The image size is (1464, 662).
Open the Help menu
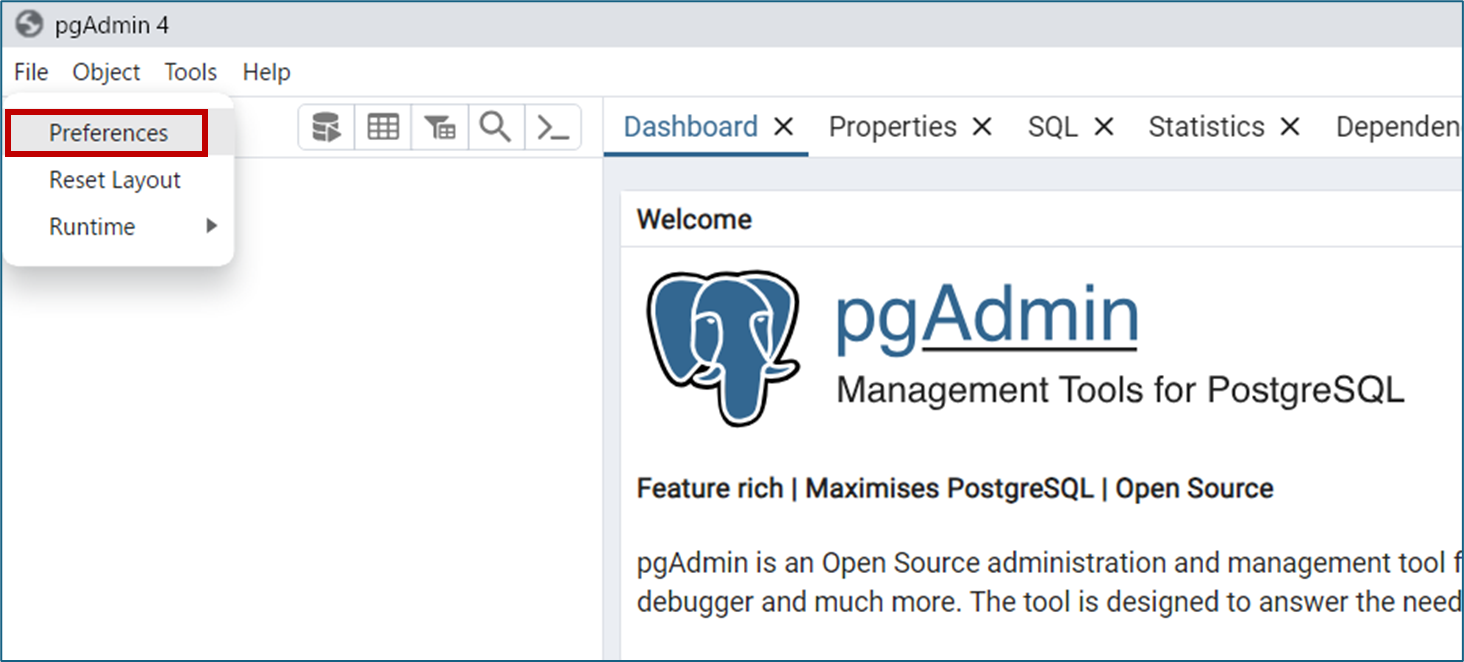266,72
